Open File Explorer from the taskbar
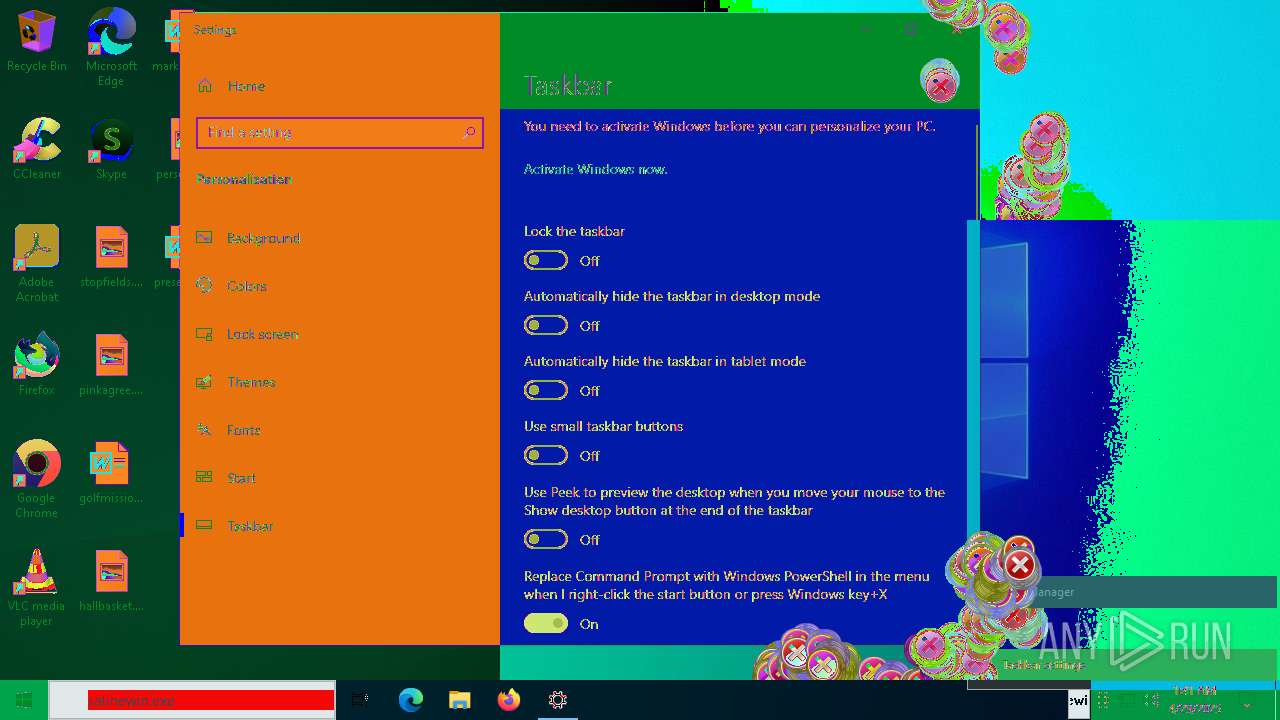Viewport: 1280px width, 720px height. coord(459,700)
